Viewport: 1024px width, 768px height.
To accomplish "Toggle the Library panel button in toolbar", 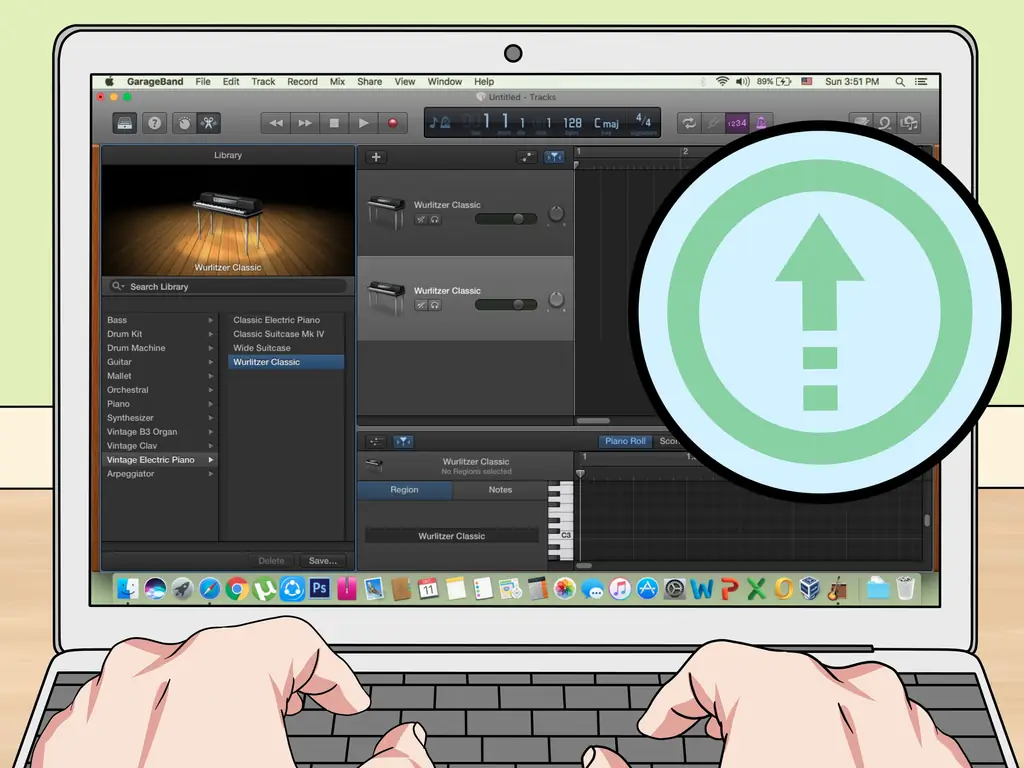I will tap(125, 123).
